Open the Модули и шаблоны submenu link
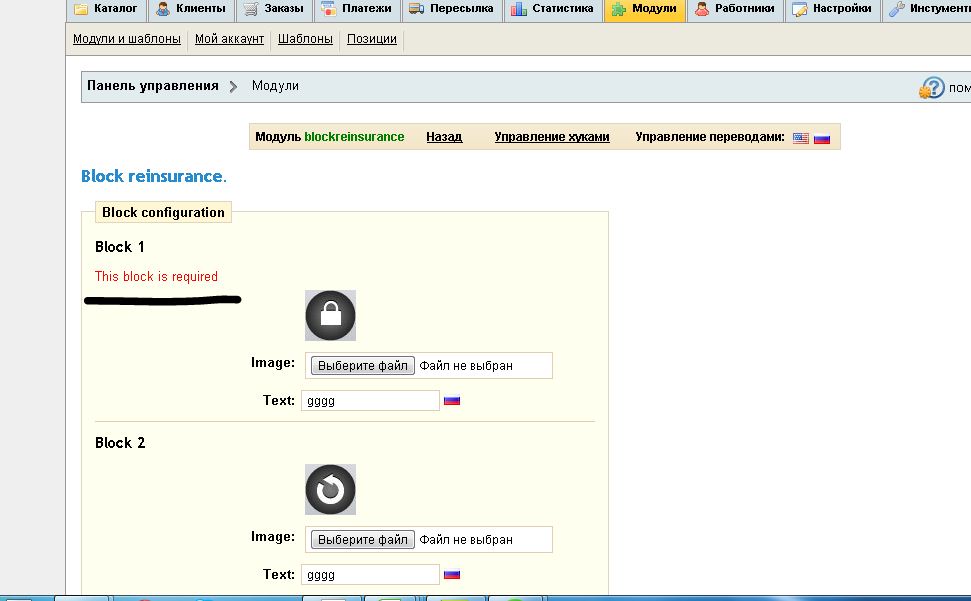 (x=127, y=39)
